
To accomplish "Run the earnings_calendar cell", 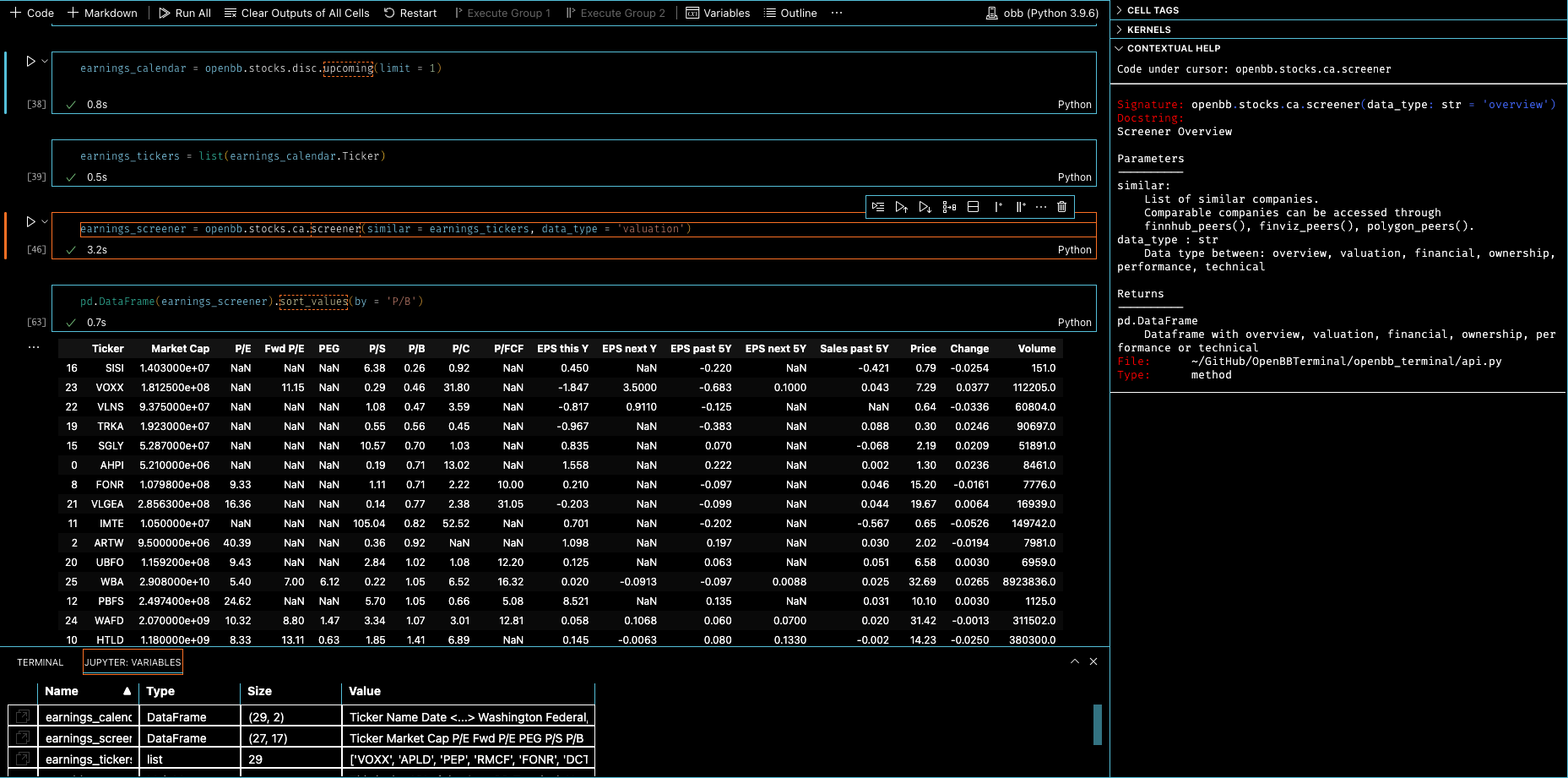I will 30,61.
